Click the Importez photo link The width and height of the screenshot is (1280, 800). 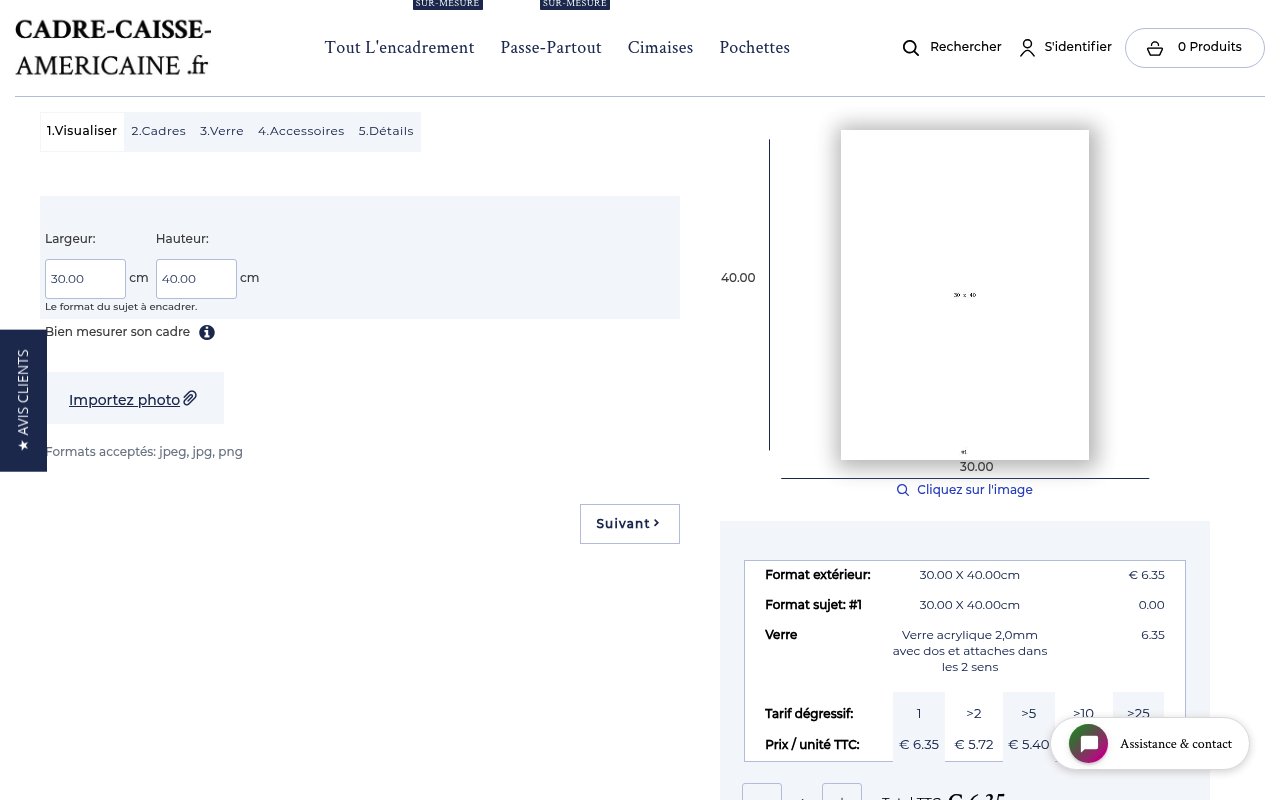point(124,400)
